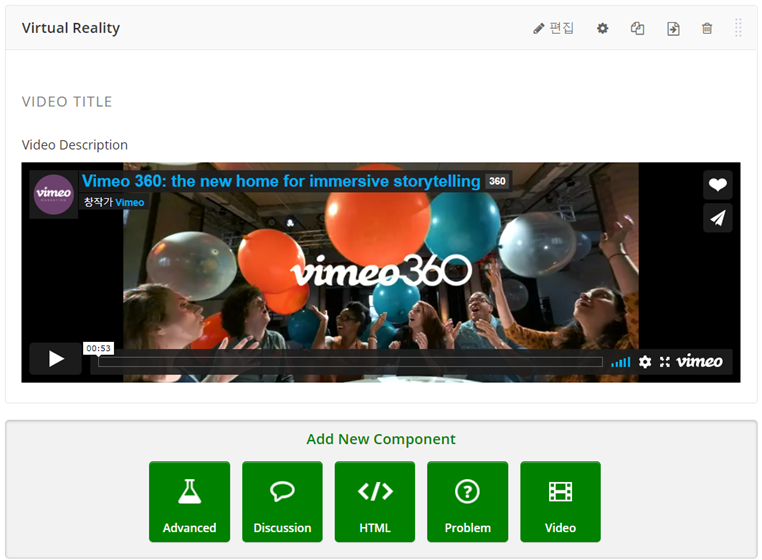Click the 00:53 timestamp tooltip

(x=99, y=348)
